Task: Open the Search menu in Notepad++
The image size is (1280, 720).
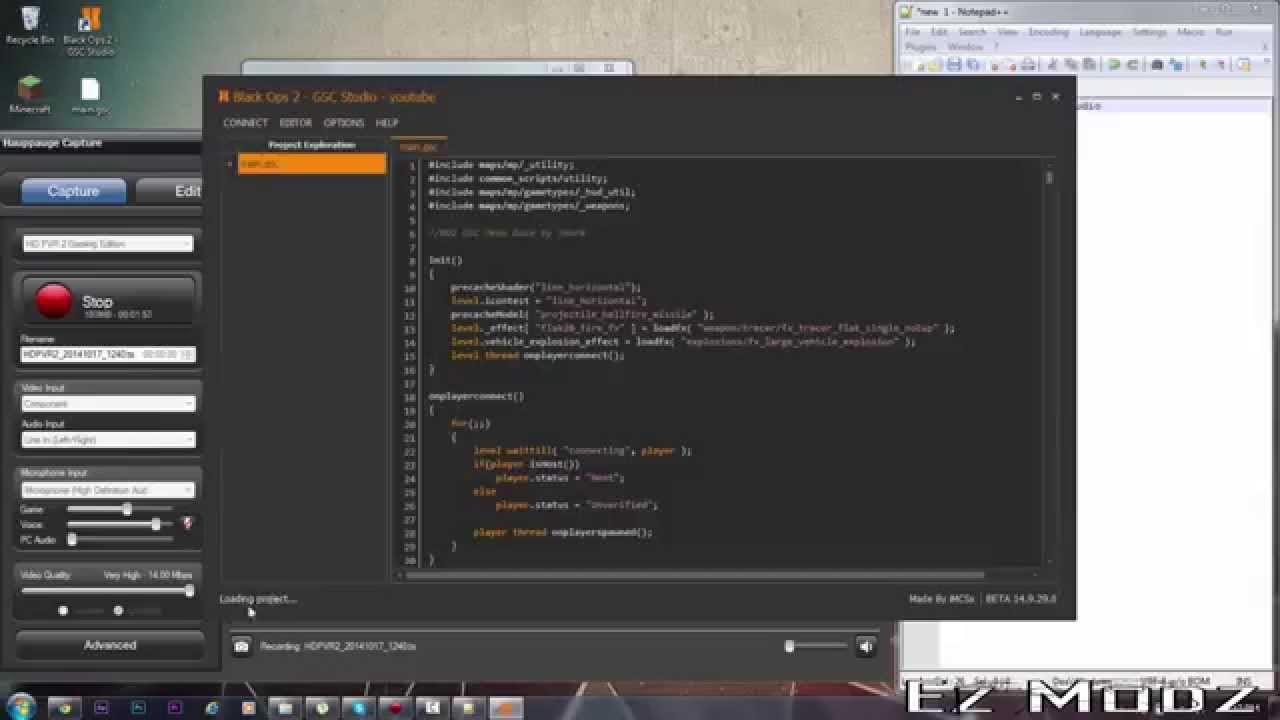Action: (972, 32)
